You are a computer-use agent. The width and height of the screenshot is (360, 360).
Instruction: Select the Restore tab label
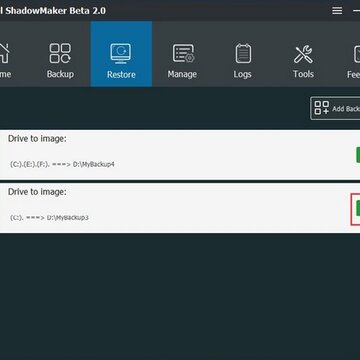[x=121, y=74]
